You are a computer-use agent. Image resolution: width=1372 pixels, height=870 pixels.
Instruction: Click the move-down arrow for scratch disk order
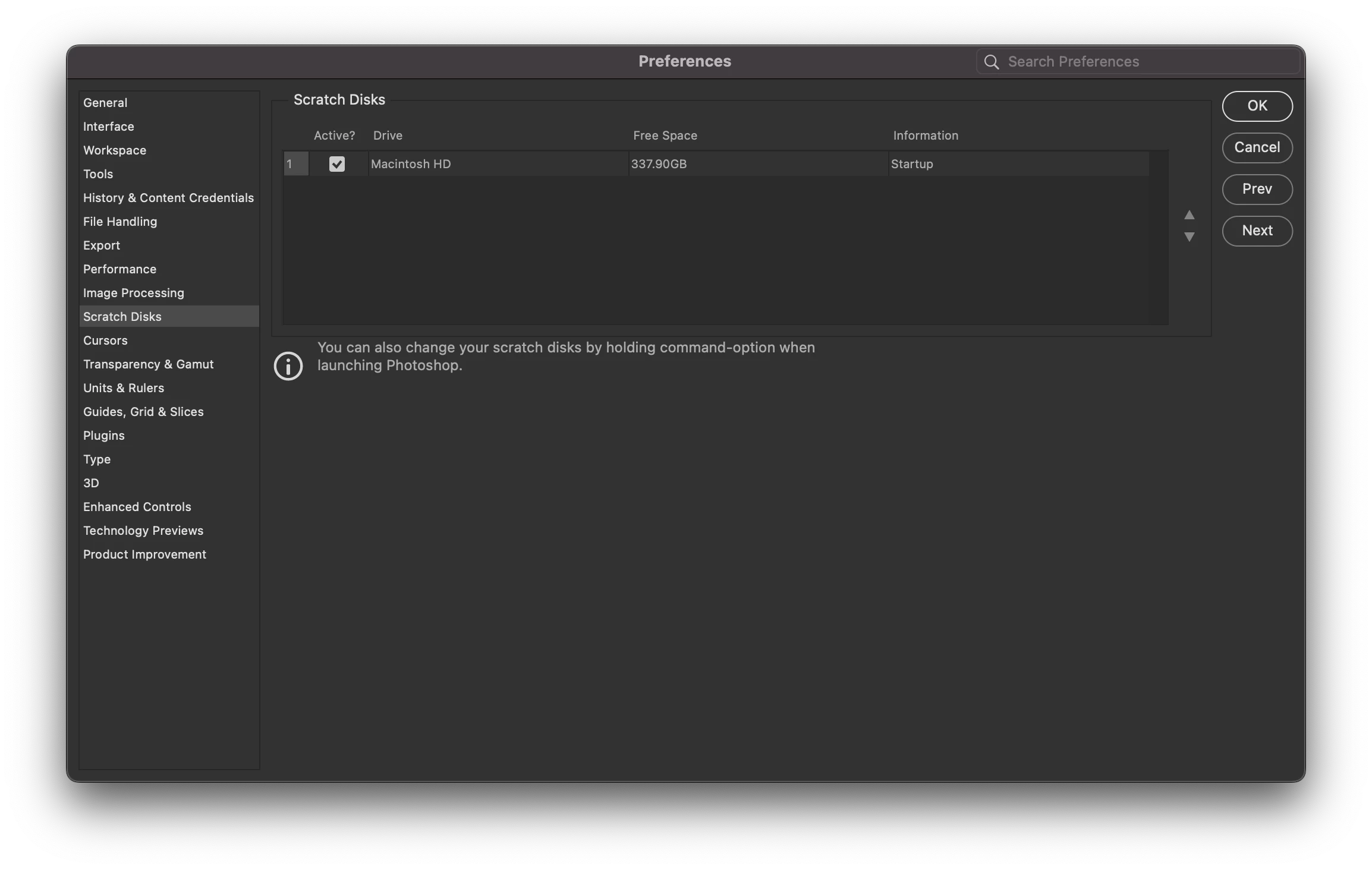(x=1189, y=237)
